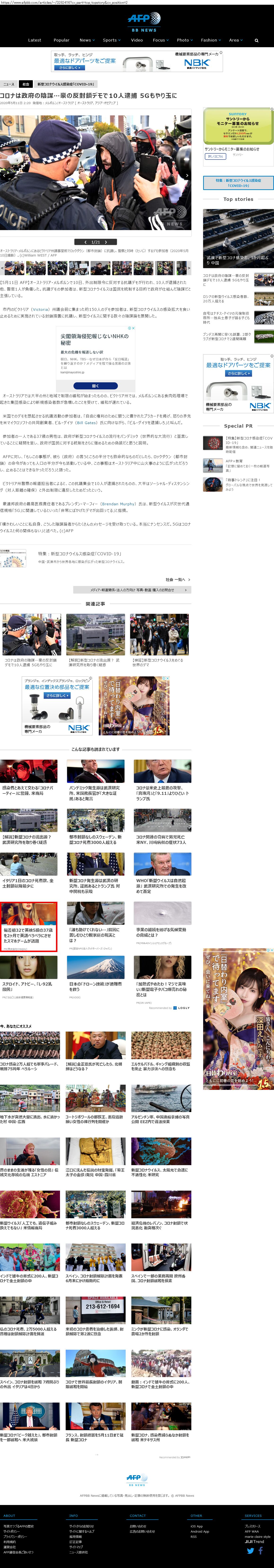This screenshot has height=1568, width=274.
Task: Click the Android App footer link
Action: [200, 1531]
